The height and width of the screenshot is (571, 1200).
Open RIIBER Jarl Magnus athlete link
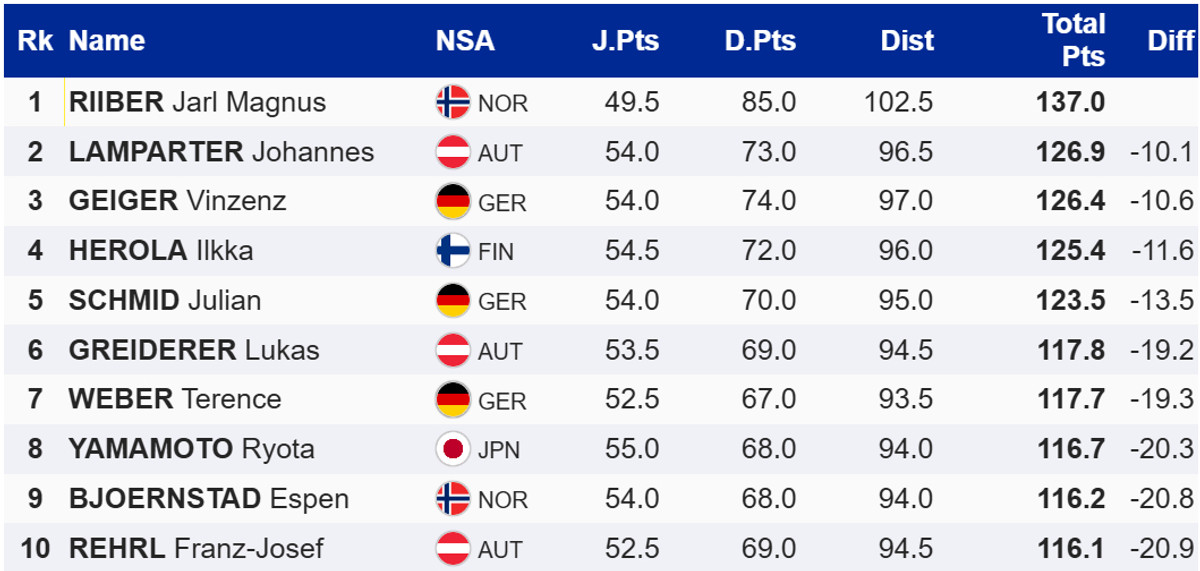point(197,102)
